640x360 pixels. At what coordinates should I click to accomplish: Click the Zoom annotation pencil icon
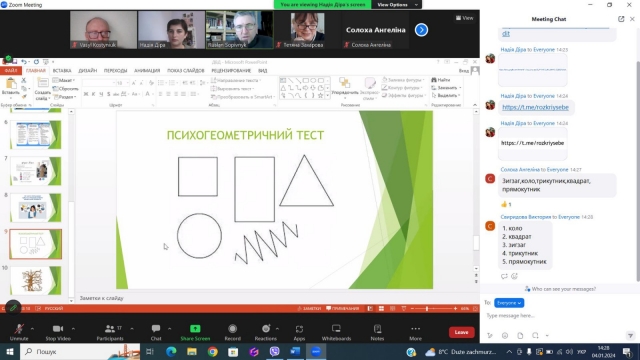pyautogui.click(x=13, y=308)
